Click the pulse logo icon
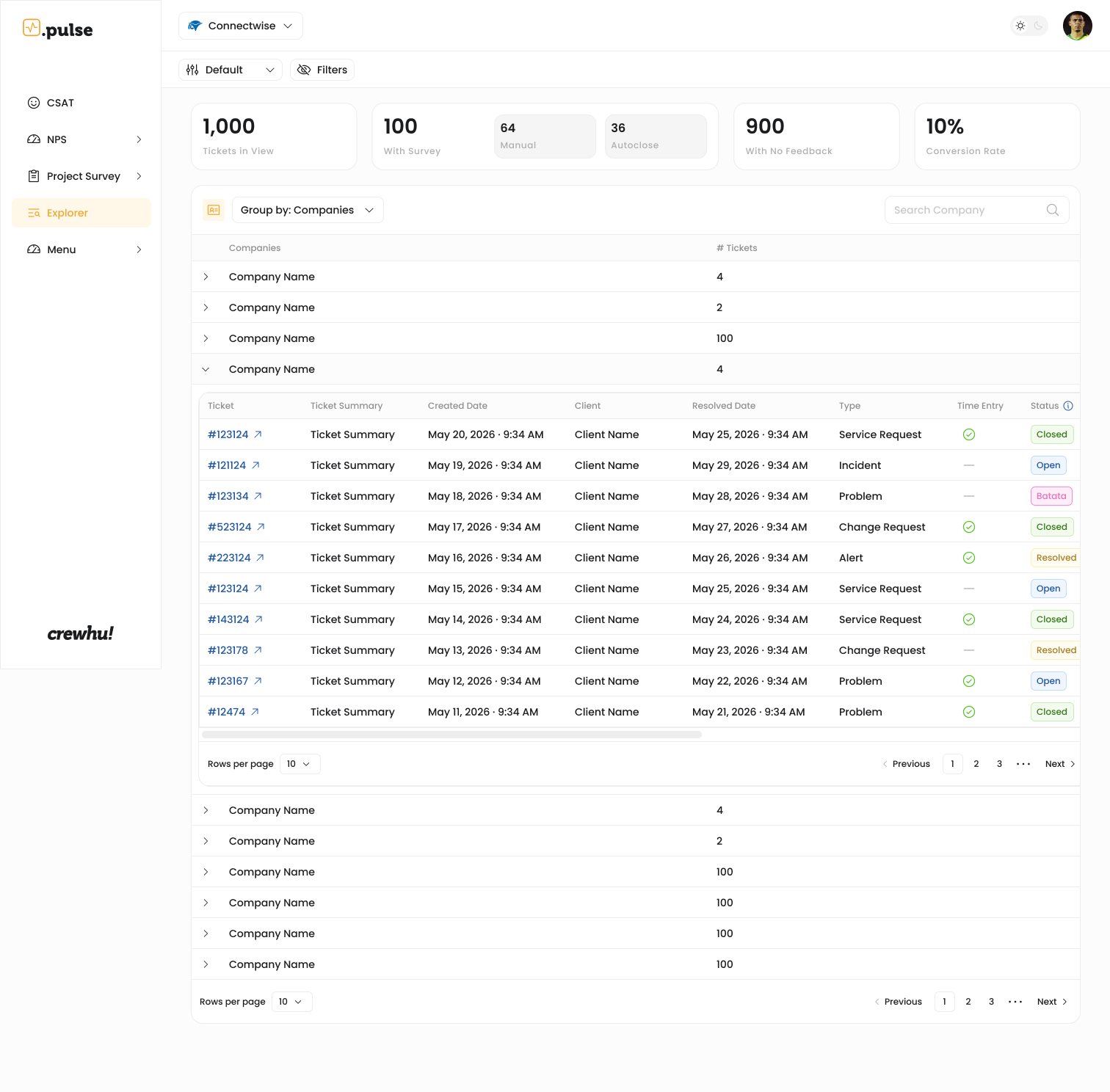1110x1092 pixels. pos(32,28)
